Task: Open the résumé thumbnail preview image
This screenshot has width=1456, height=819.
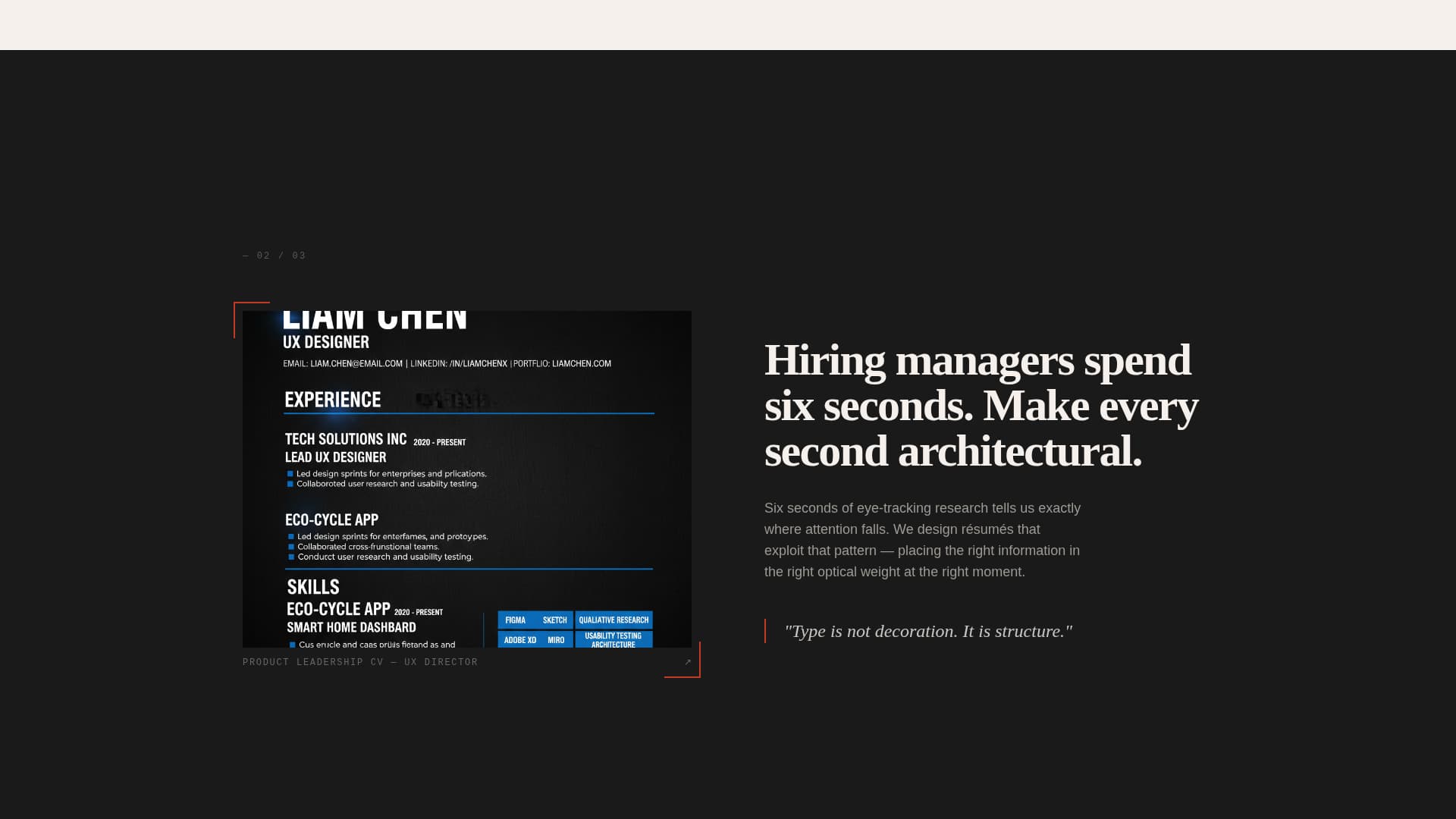Action: click(466, 478)
